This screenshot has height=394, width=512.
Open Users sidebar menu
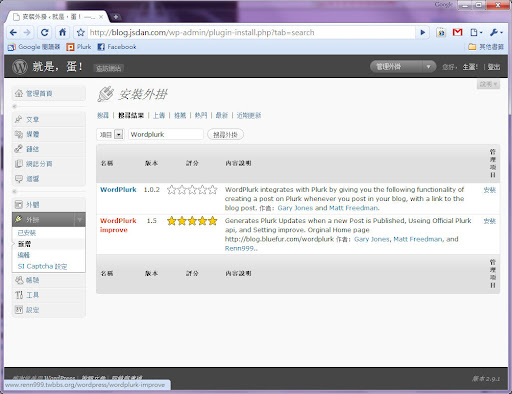49,280
